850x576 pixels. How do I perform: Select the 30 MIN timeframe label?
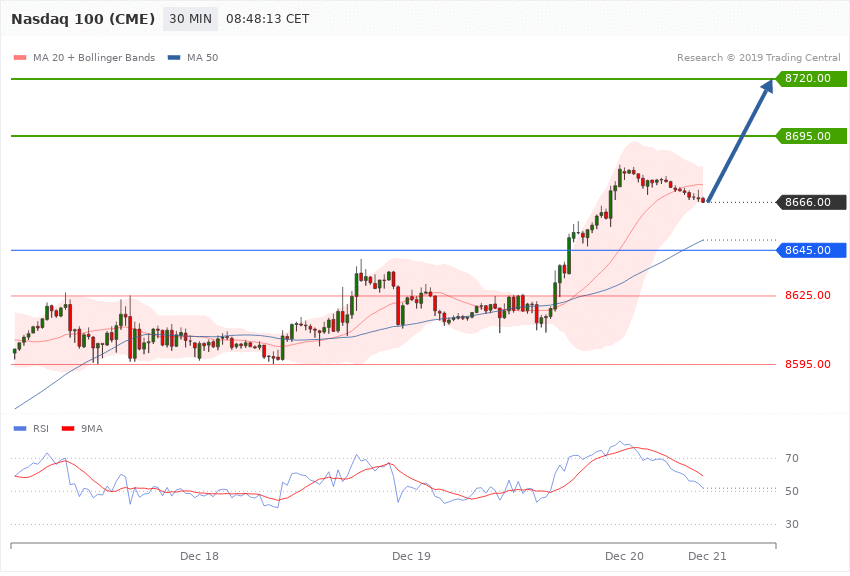click(190, 19)
